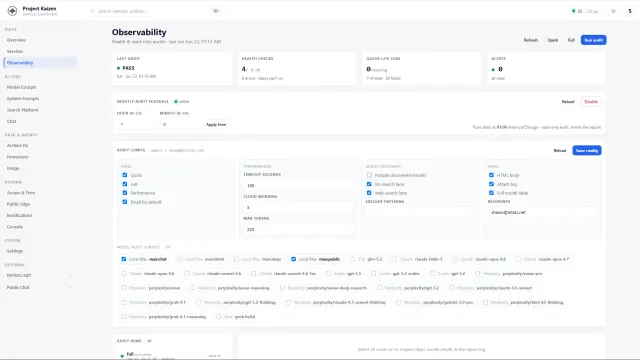640x360 pixels.
Task: Reload the nightly audit schedule
Action: click(568, 102)
